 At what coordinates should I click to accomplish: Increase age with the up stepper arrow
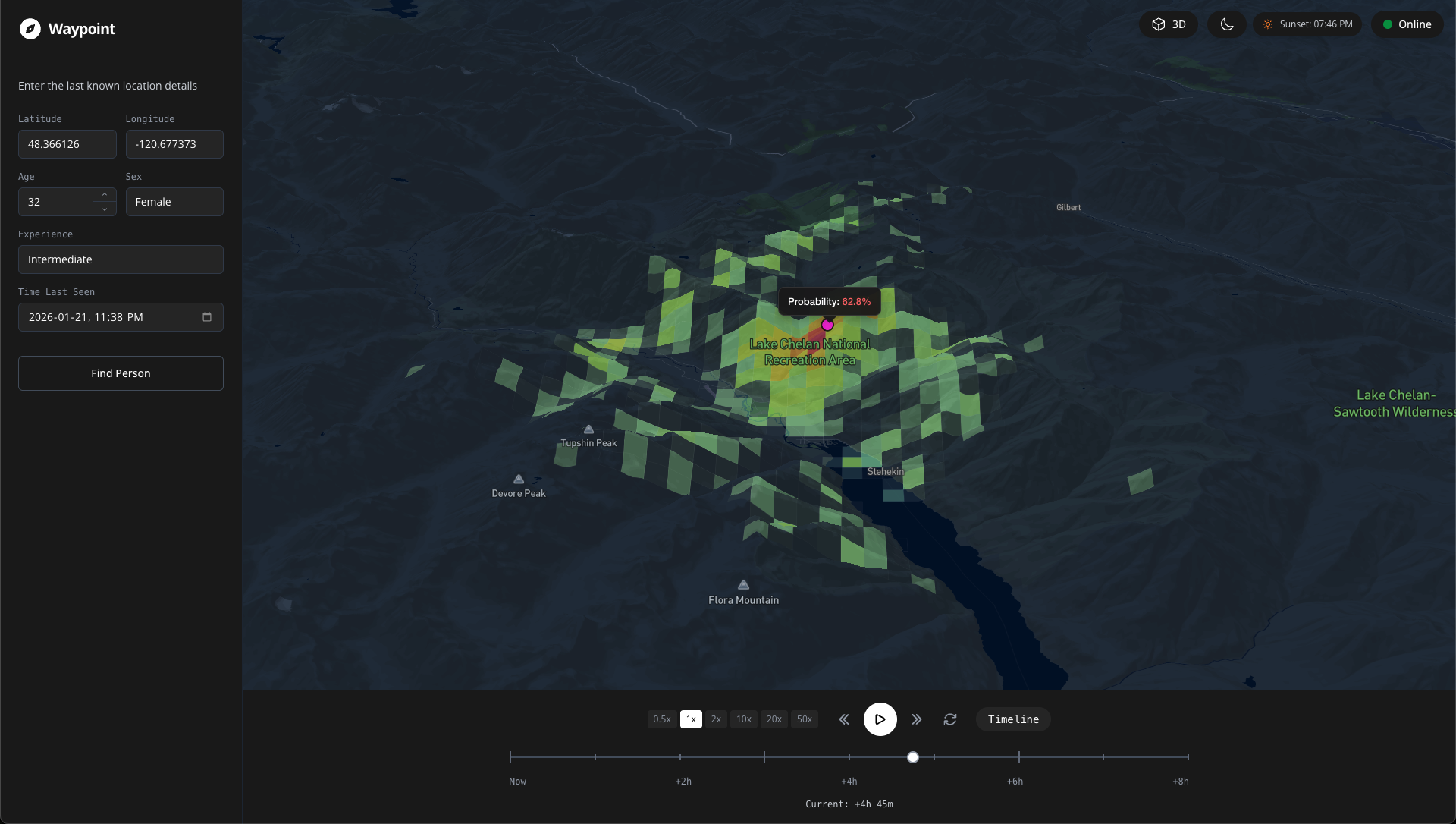tap(105, 195)
